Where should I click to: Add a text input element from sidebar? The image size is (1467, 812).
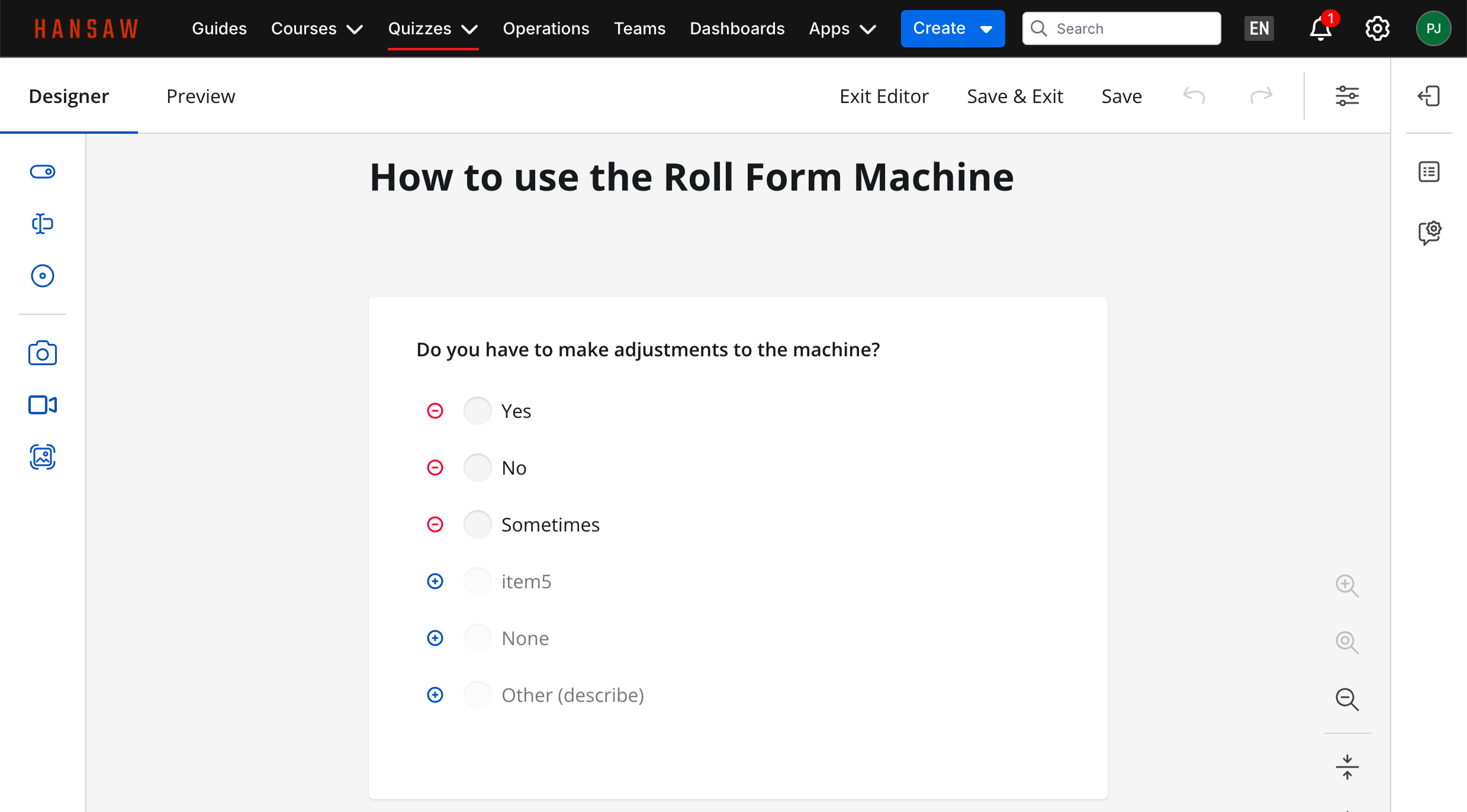pyautogui.click(x=43, y=224)
